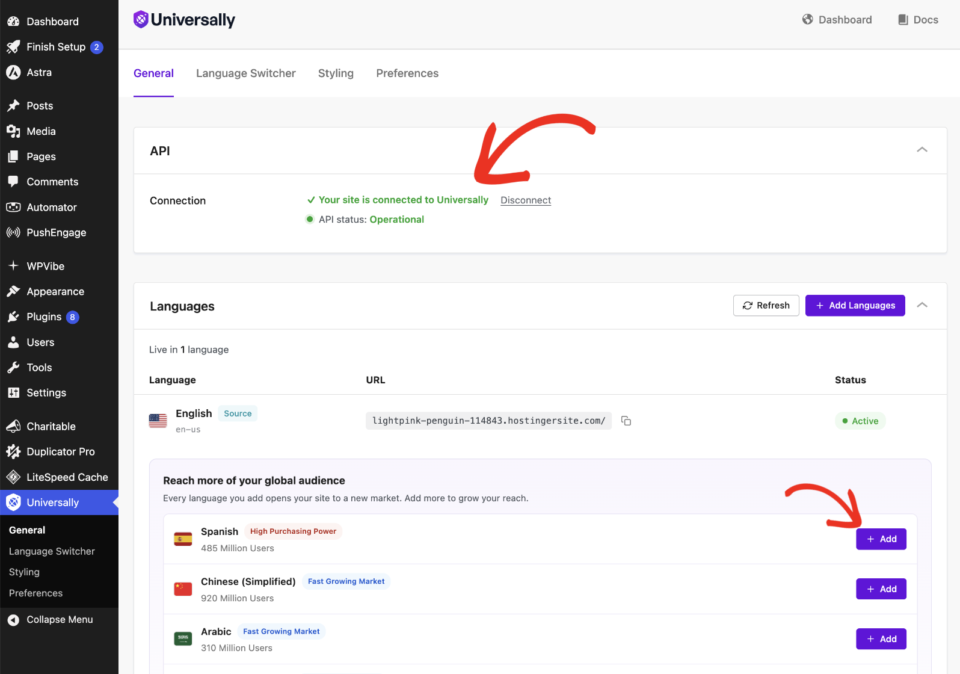Screen dimensions: 960x674
Task: Select General in the Universally submenu
Action: pyautogui.click(x=27, y=530)
